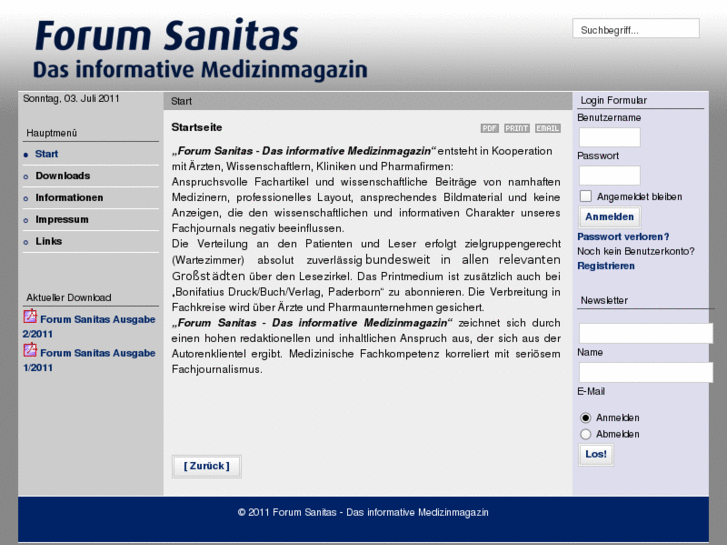727x545 pixels.
Task: Click the 'Suchbegriff...' search field
Action: tap(636, 29)
